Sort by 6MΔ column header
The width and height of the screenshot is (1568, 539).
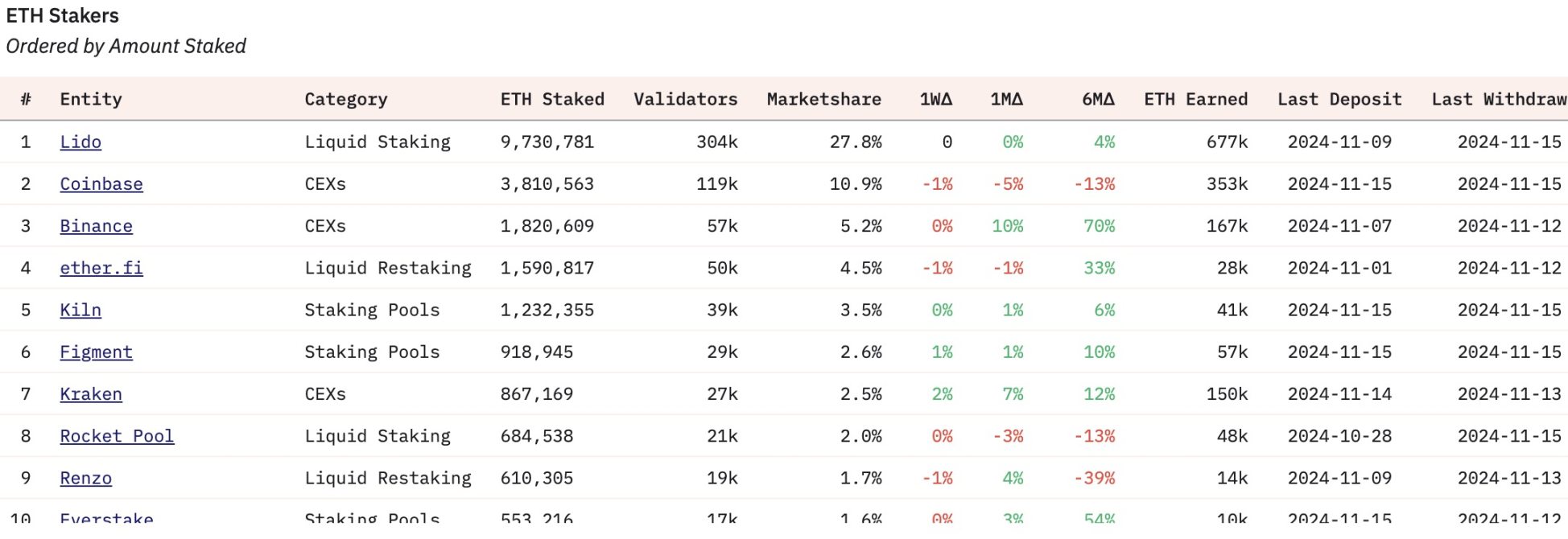pos(1098,100)
